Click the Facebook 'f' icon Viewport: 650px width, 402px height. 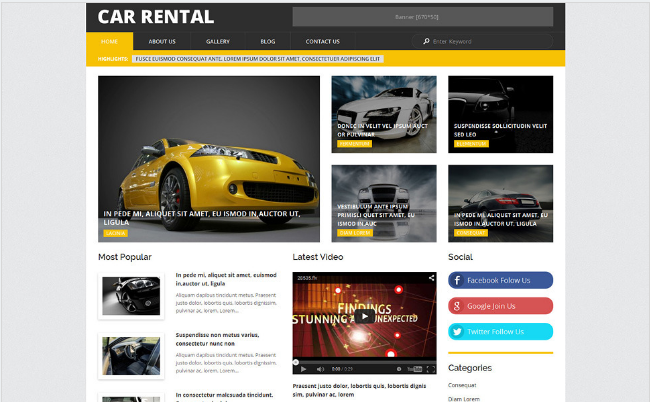[457, 281]
